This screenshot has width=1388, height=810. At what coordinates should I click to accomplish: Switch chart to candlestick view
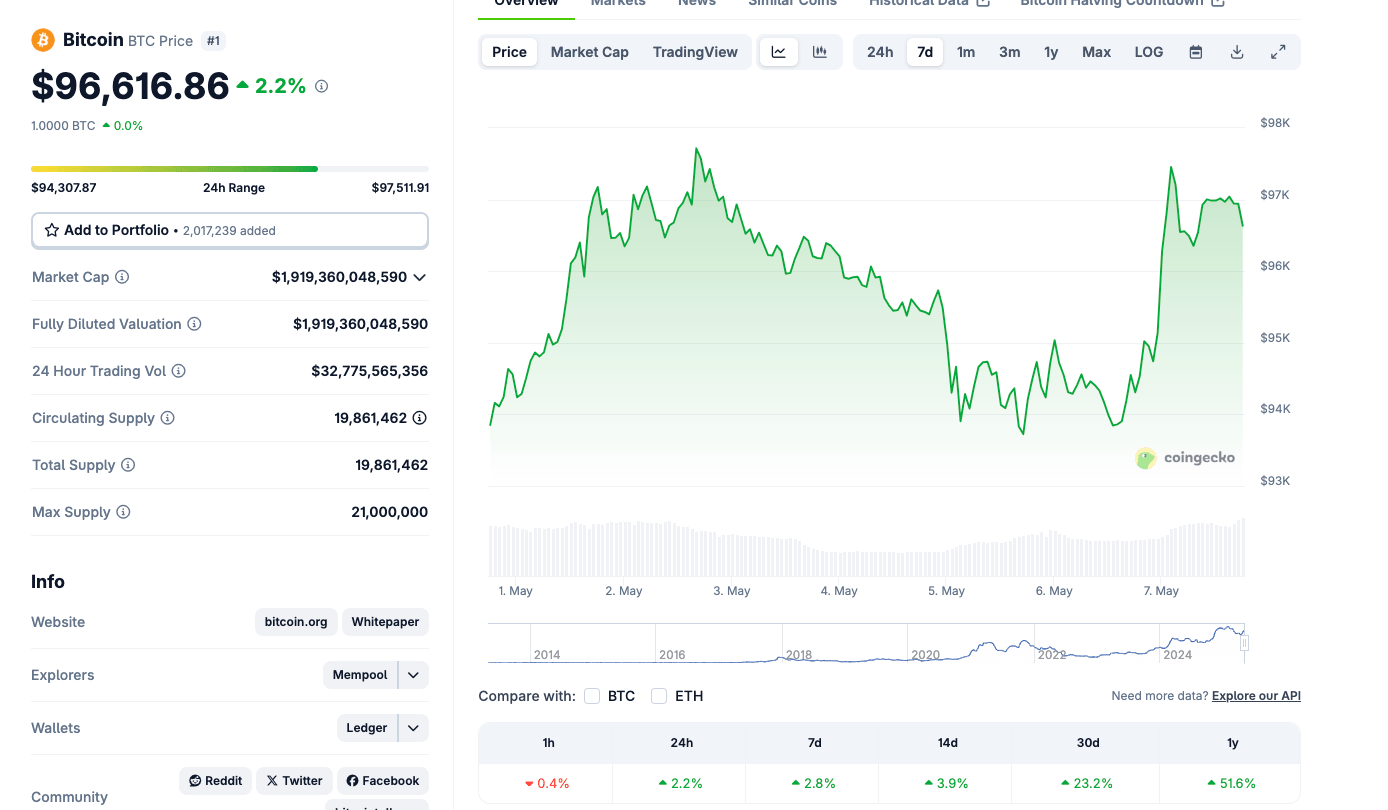click(820, 51)
